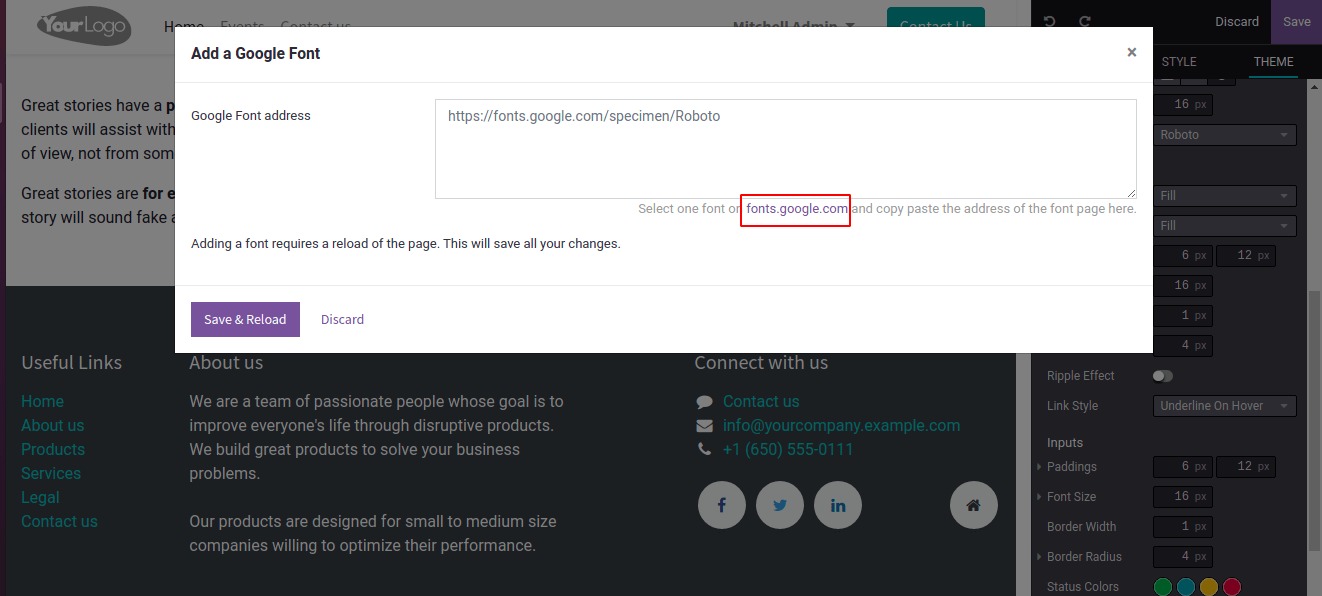Click the home icon button in footer
This screenshot has height=596, width=1322.
coord(973,505)
